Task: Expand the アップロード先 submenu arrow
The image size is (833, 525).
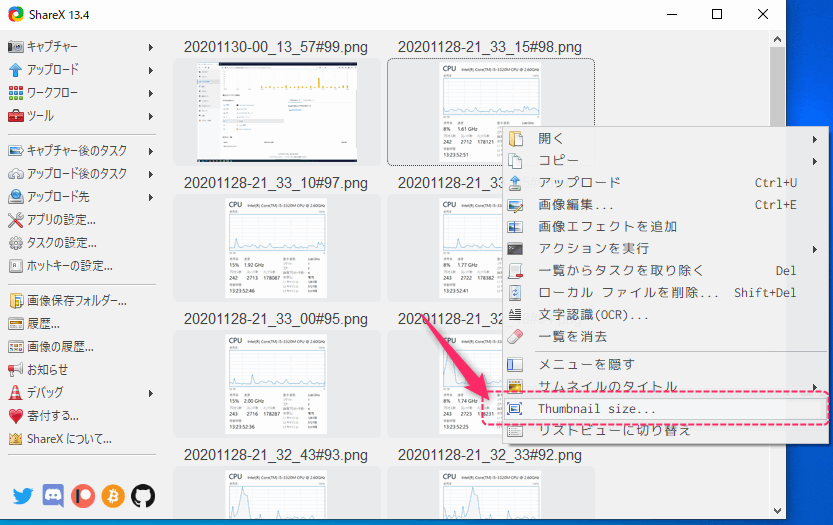Action: [151, 197]
